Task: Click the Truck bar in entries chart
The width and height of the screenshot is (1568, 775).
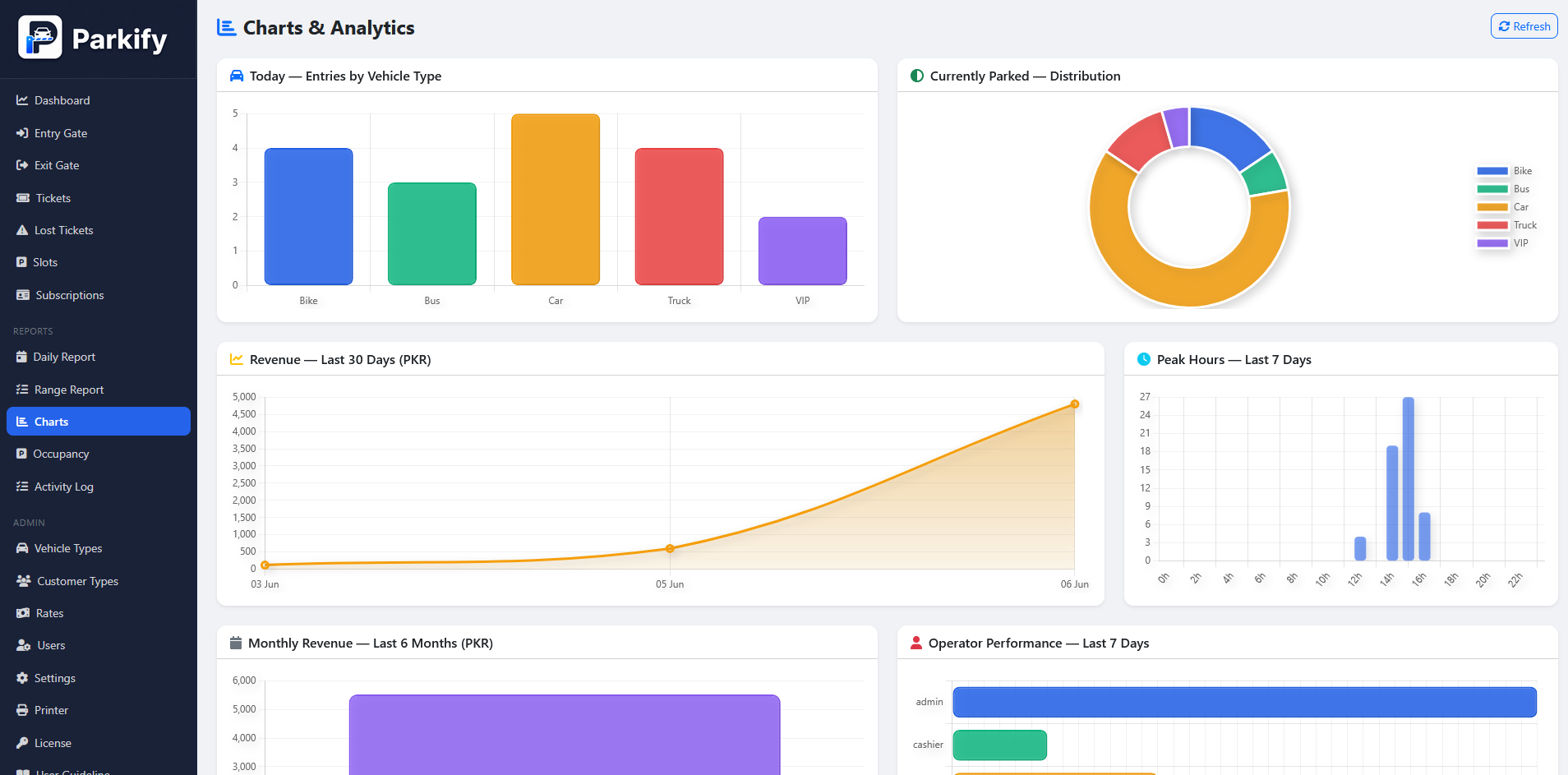Action: (x=680, y=217)
